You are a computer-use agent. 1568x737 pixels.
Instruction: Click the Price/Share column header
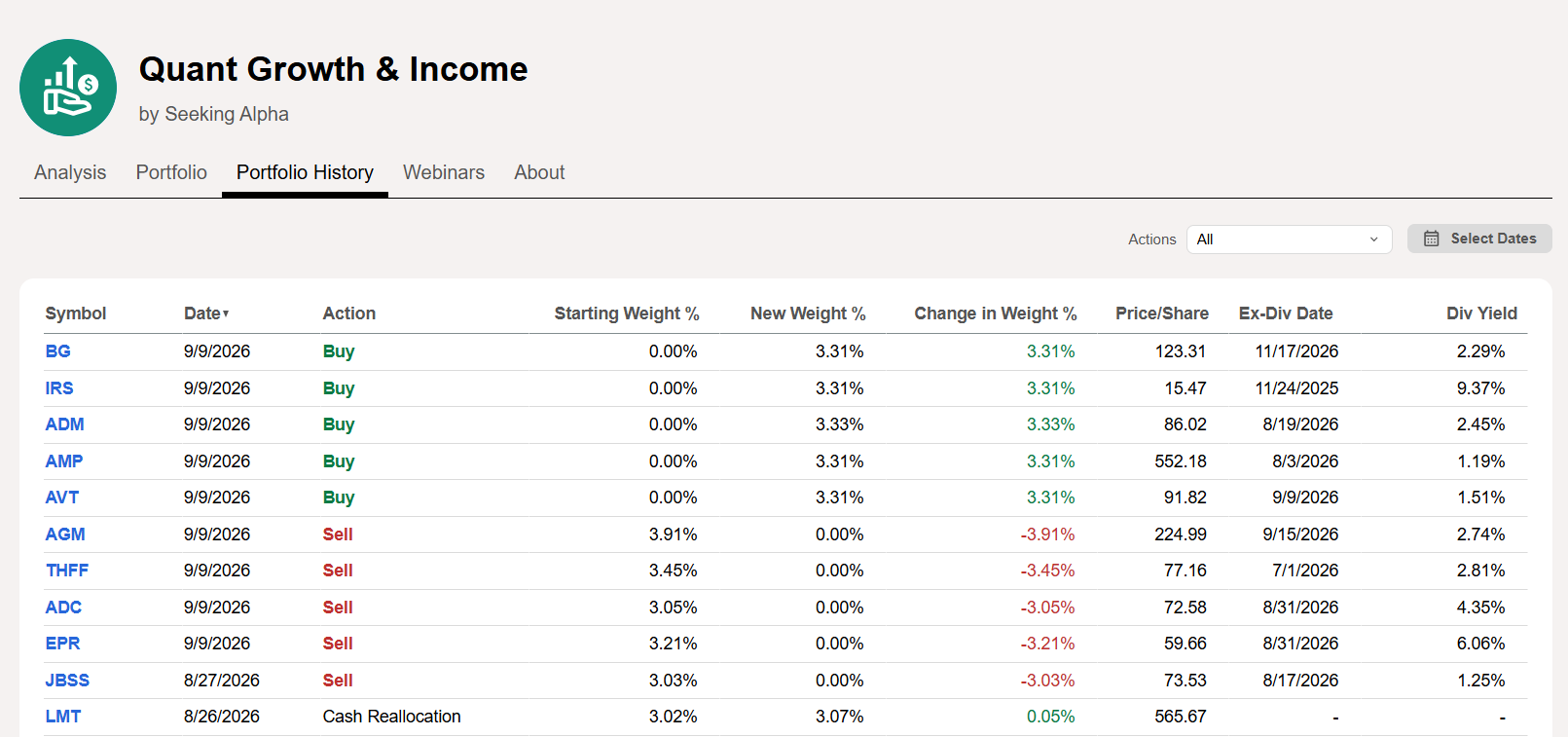[1162, 313]
